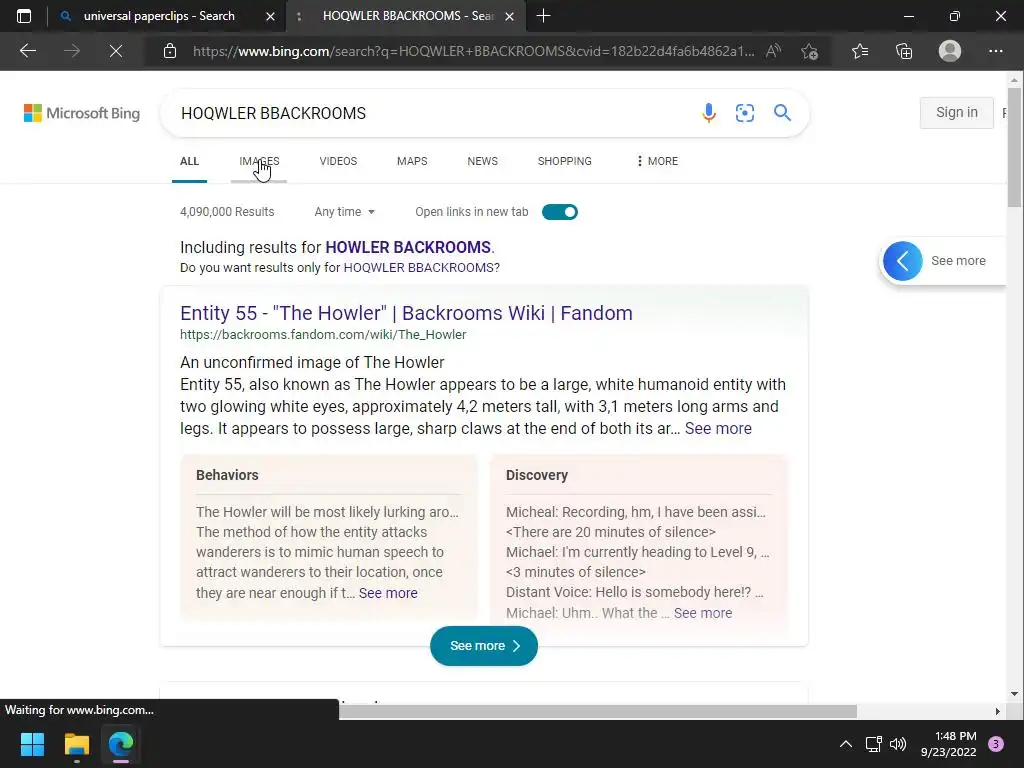Switch to SHOPPING results
The image size is (1024, 768).
[564, 161]
